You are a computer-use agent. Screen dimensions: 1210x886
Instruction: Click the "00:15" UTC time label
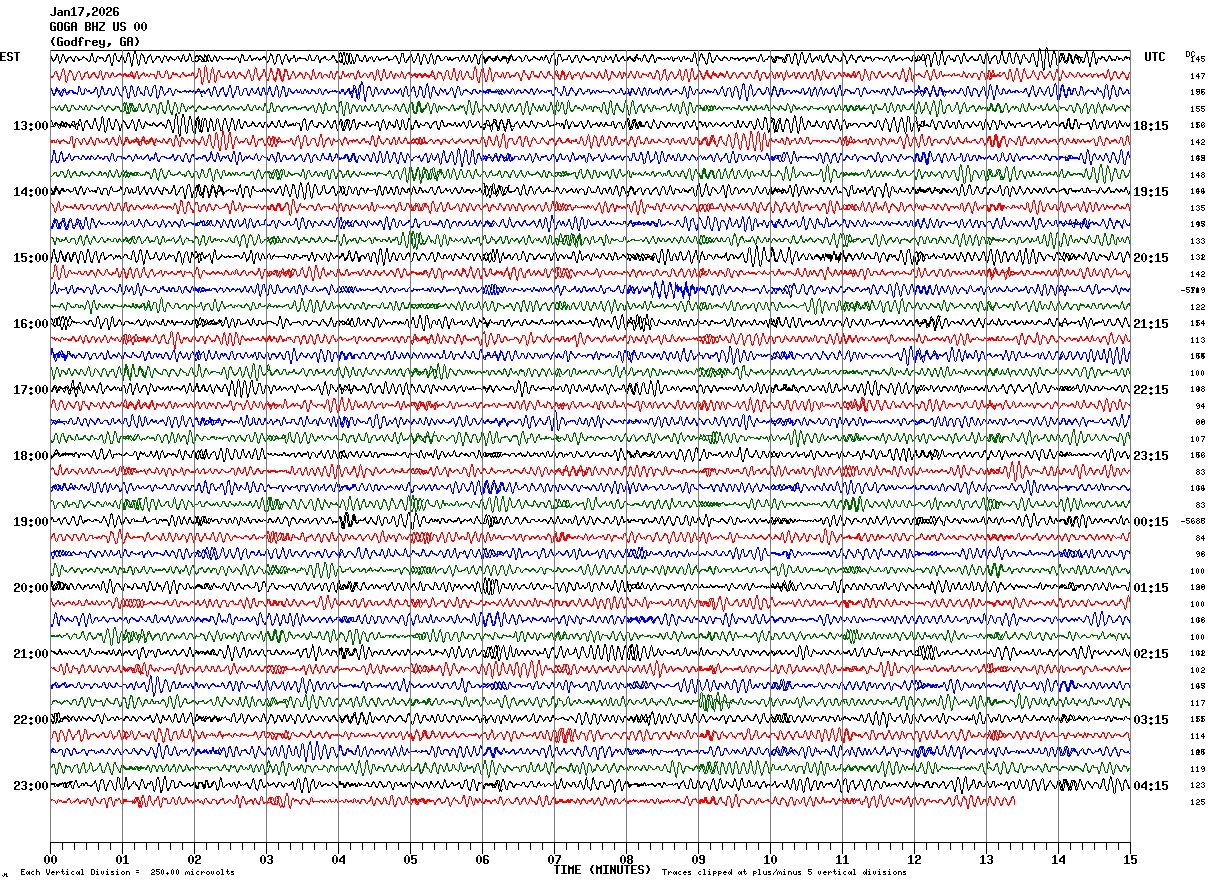(1151, 522)
